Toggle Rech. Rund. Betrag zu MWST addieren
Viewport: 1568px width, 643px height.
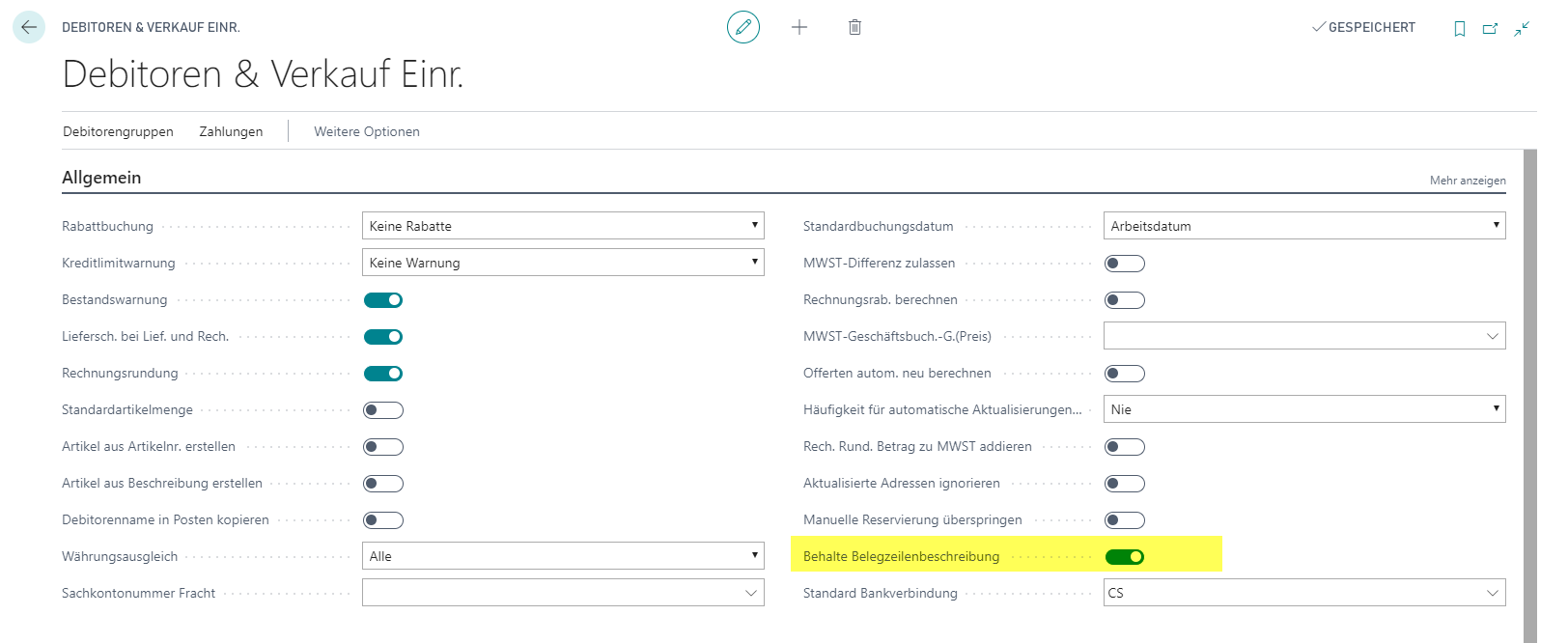tap(1125, 447)
